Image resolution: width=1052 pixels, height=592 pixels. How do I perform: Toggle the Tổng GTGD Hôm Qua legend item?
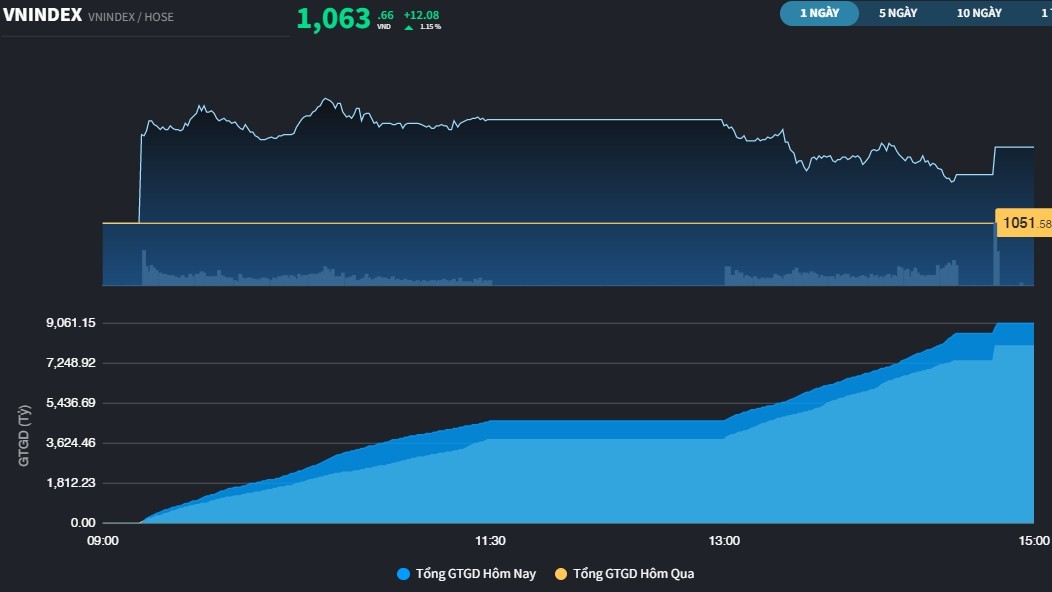coord(625,574)
